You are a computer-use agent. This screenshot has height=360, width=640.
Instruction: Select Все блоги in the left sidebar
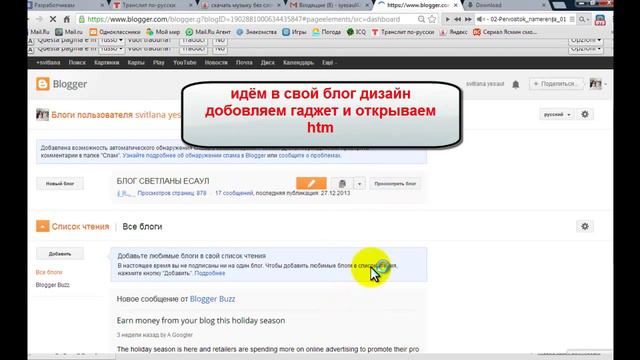pos(49,272)
